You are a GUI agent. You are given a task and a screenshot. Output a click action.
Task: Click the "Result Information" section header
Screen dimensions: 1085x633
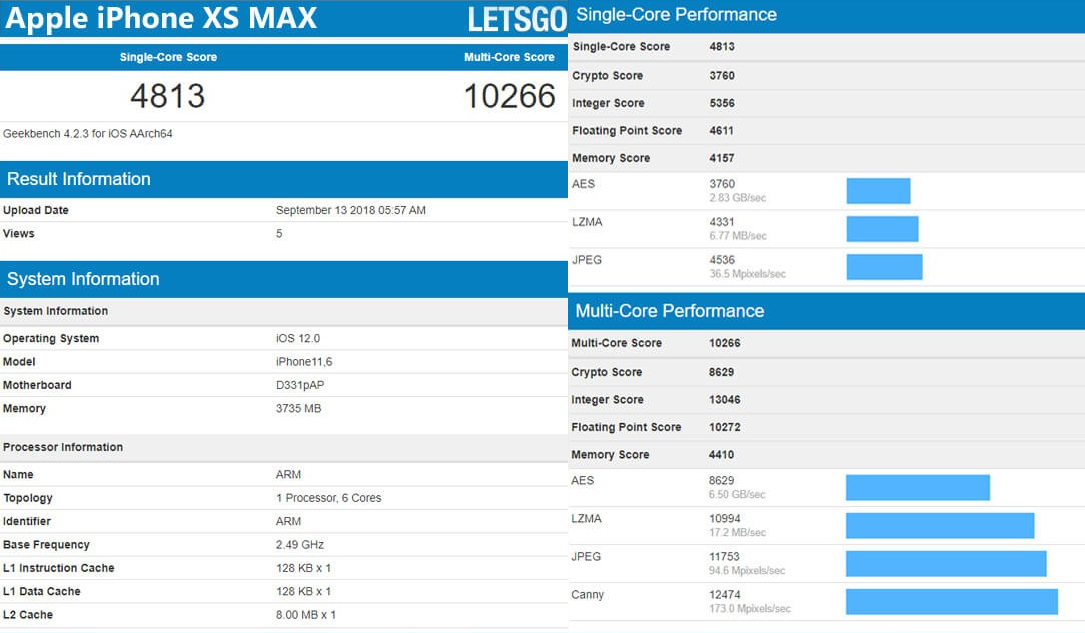tap(284, 179)
